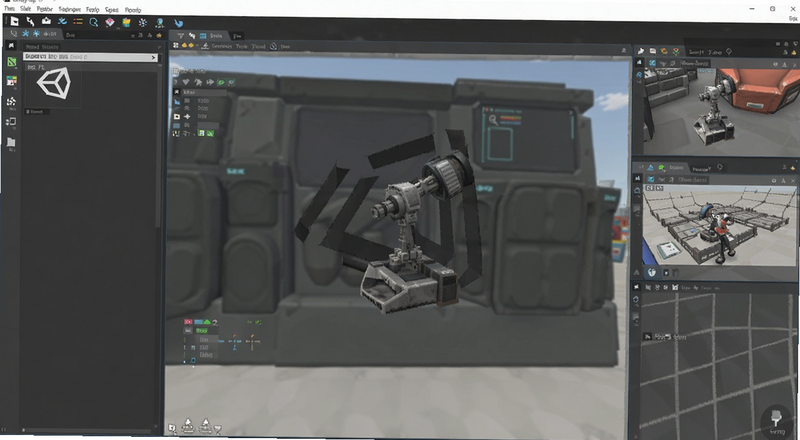The image size is (800, 440).
Task: Click the device-with-arrow sidebar icon
Action: [x=11, y=121]
